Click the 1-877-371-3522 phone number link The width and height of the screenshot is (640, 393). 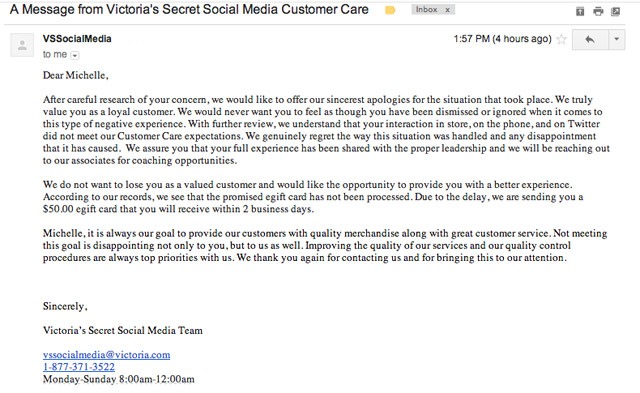(79, 367)
